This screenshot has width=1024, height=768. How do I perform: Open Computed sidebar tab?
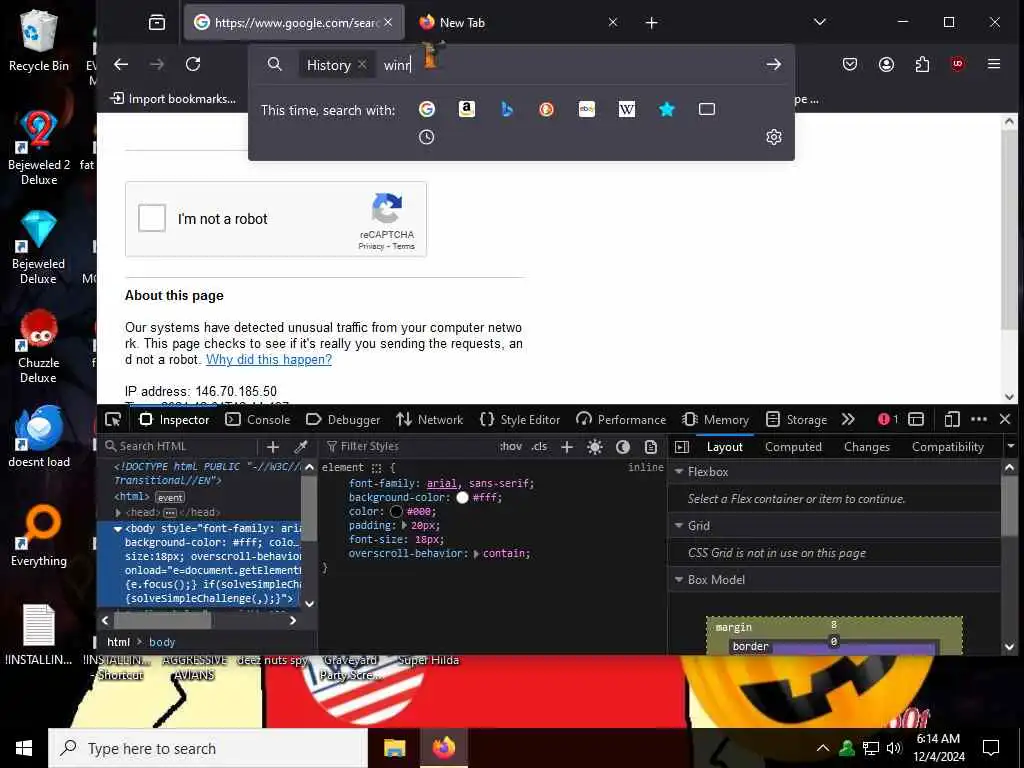coord(793,447)
